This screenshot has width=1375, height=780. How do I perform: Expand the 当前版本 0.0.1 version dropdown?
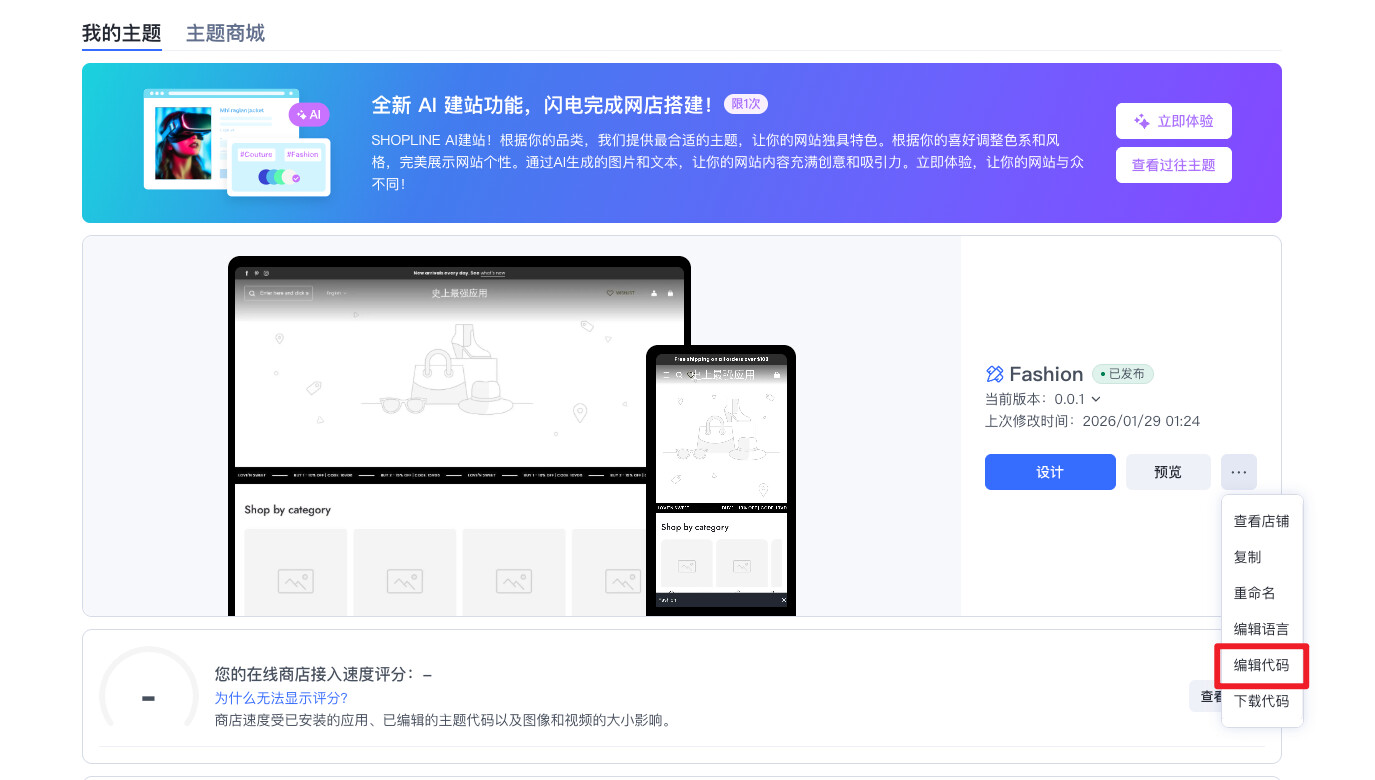[1095, 399]
